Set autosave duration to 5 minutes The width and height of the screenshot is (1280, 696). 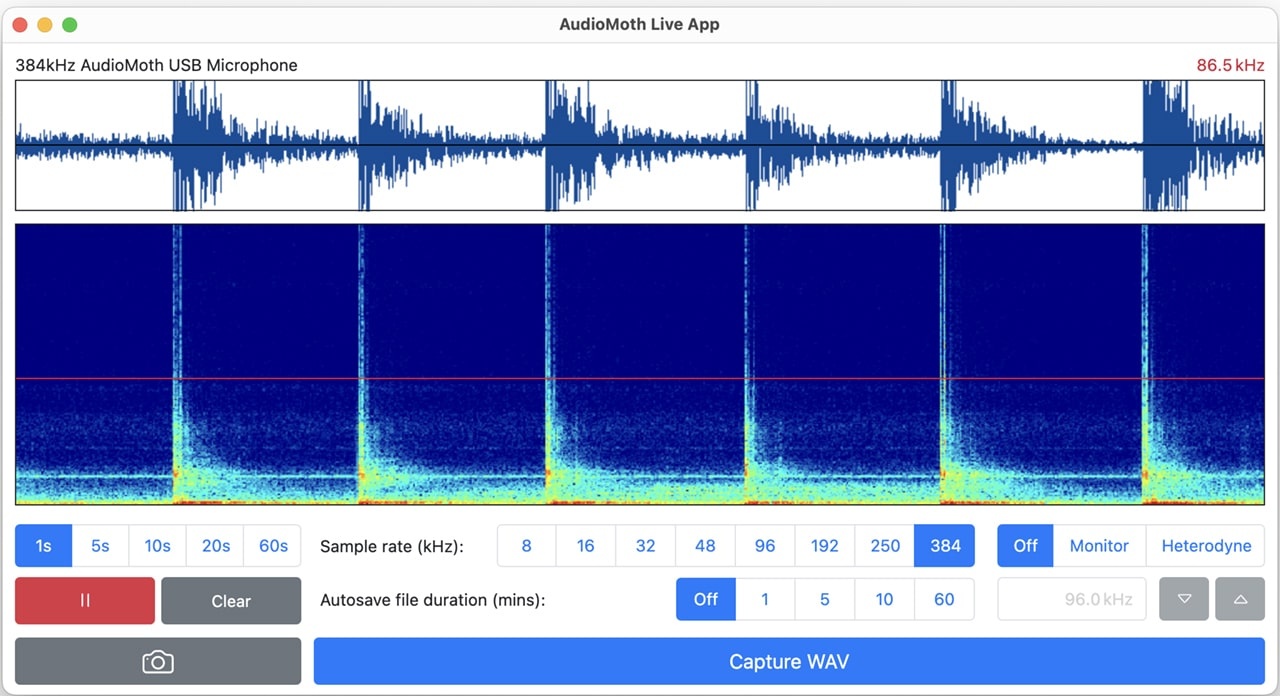point(825,599)
